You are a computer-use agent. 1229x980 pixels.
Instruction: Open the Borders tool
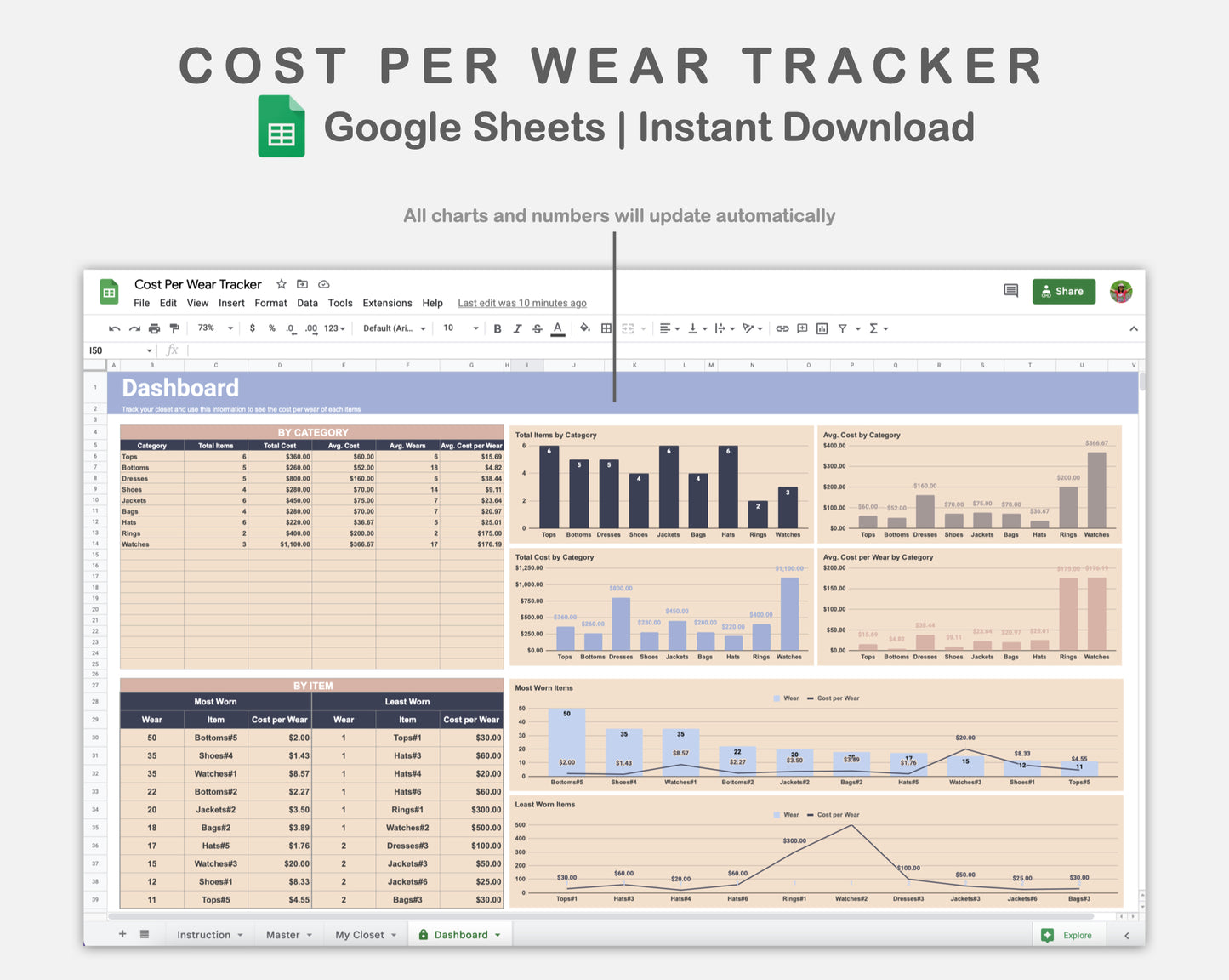(x=606, y=328)
